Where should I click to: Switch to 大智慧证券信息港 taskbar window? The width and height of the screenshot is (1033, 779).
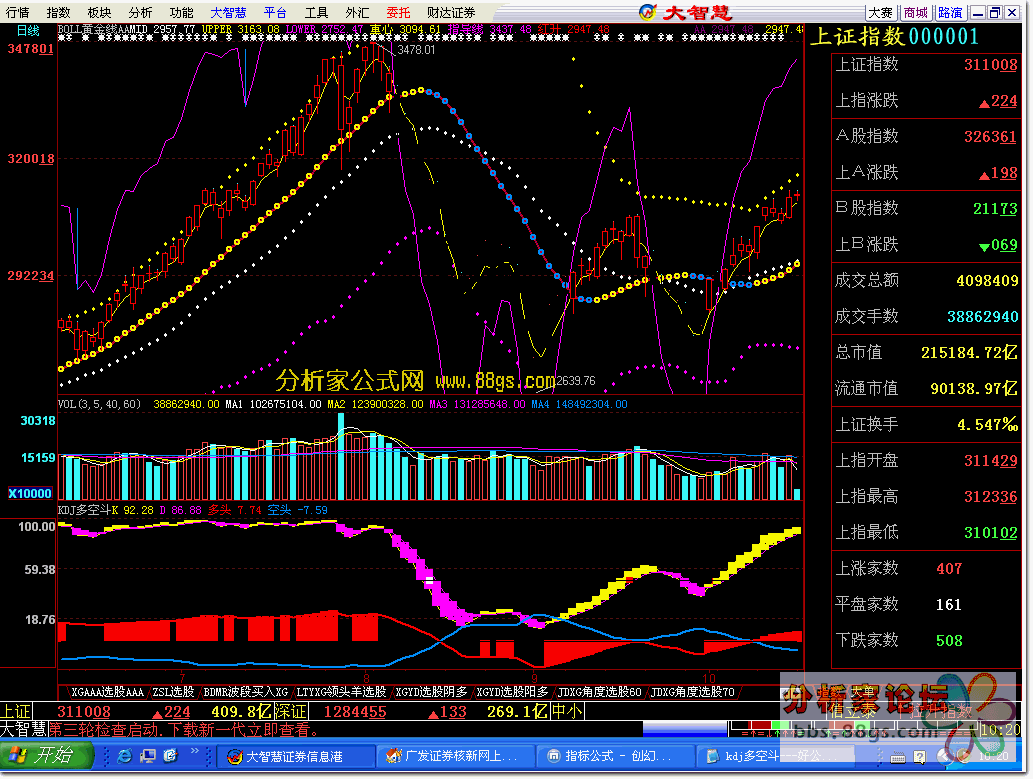click(x=296, y=757)
